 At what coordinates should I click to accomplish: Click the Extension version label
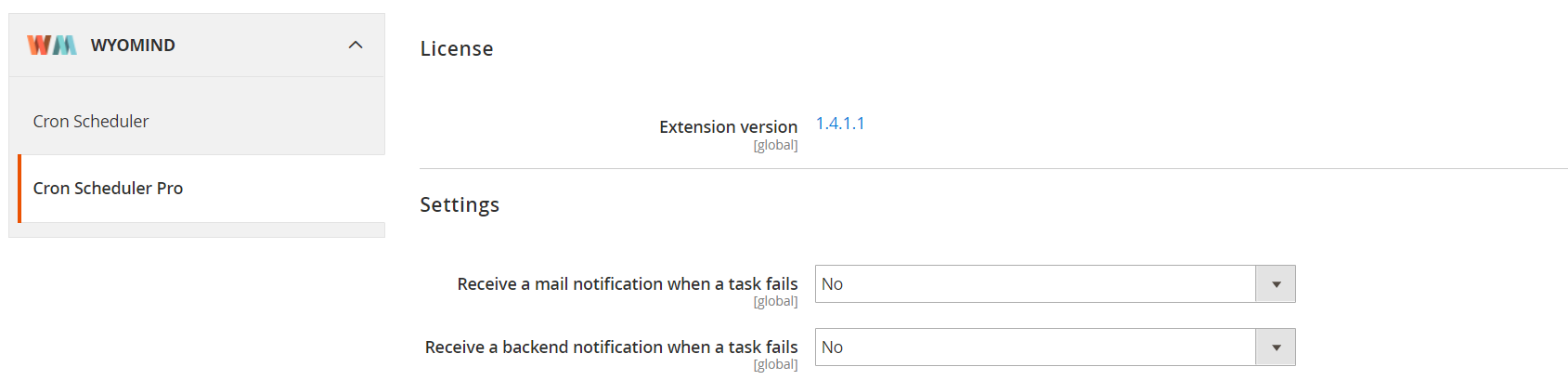729,127
